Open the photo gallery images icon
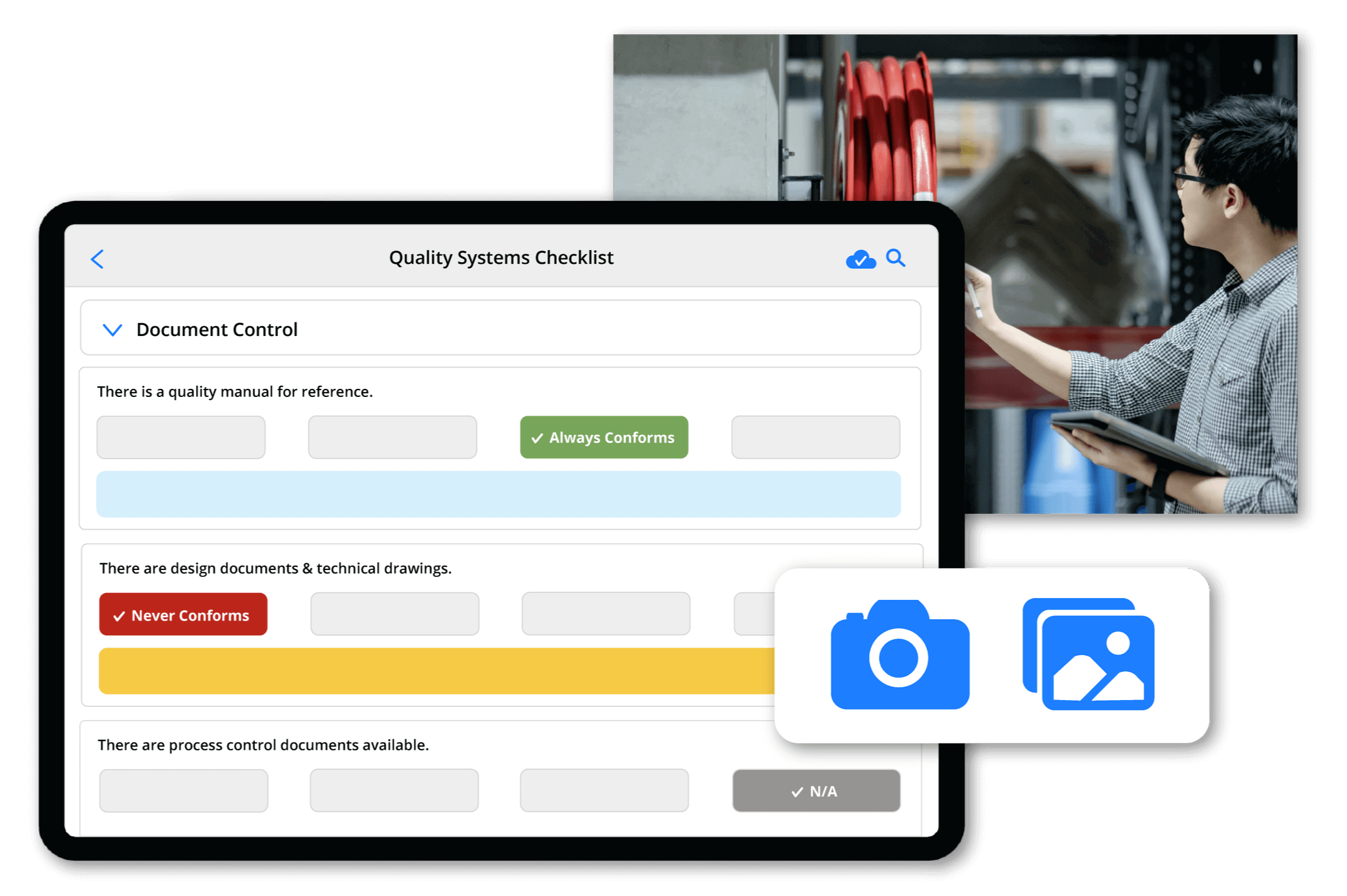 [x=1089, y=654]
